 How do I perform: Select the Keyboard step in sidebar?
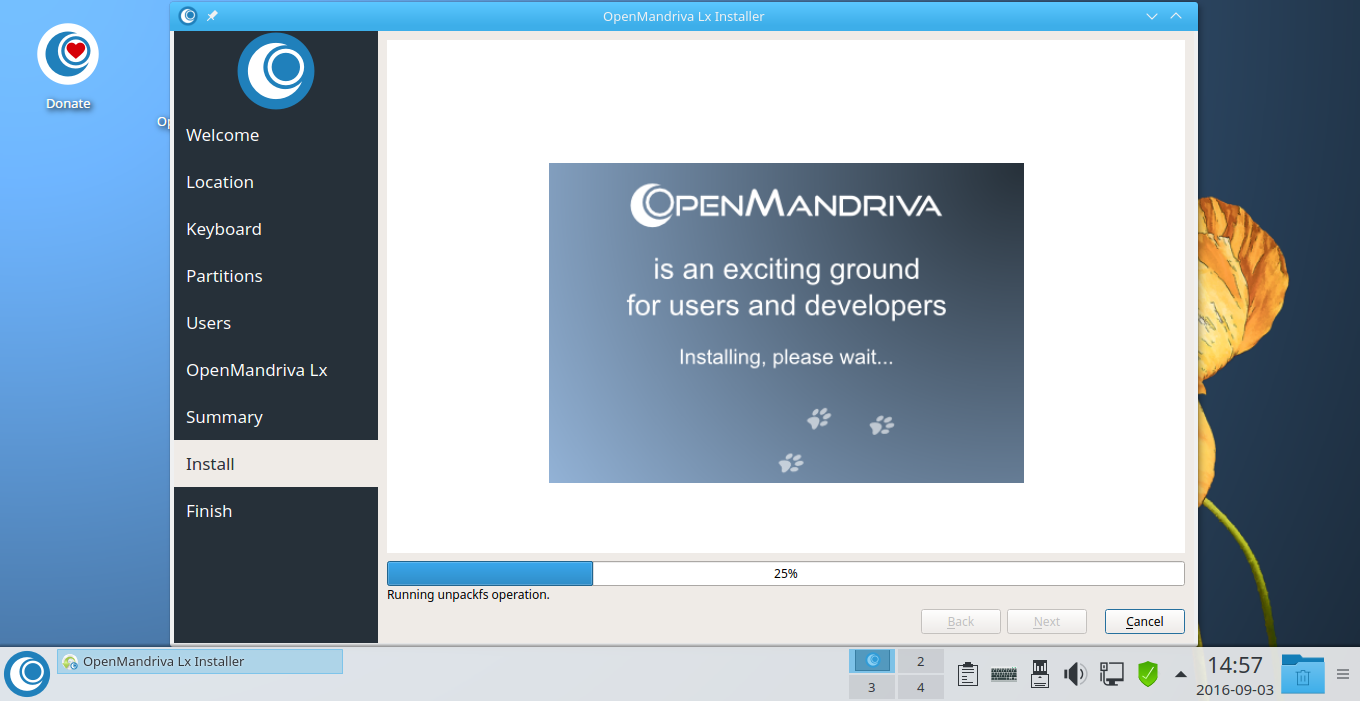pos(276,229)
